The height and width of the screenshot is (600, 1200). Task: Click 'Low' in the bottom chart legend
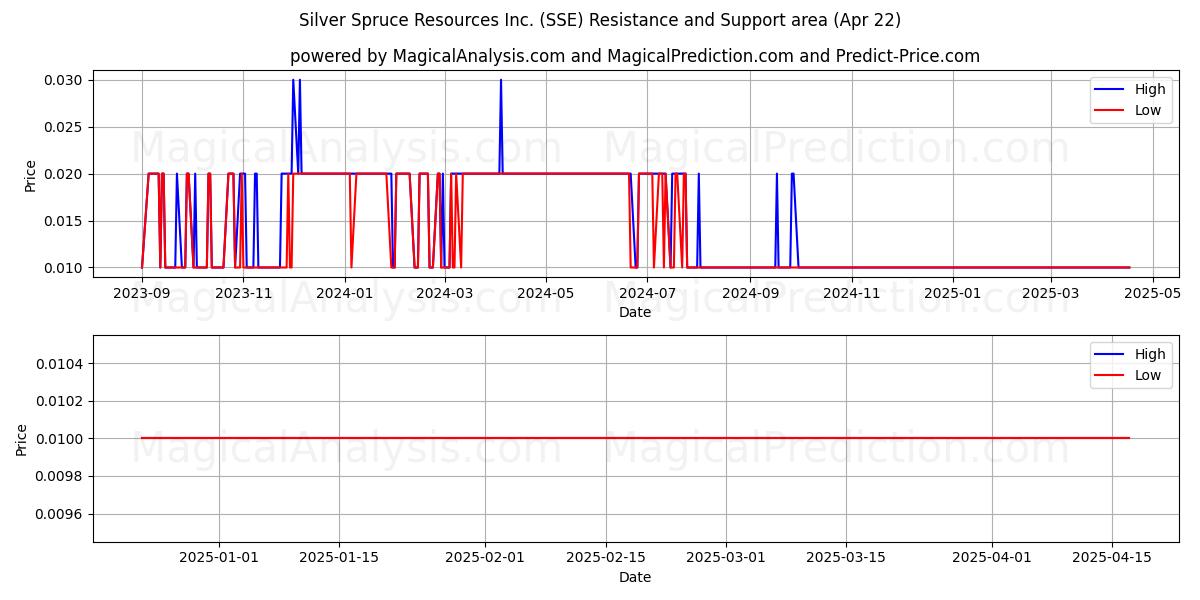point(1148,376)
